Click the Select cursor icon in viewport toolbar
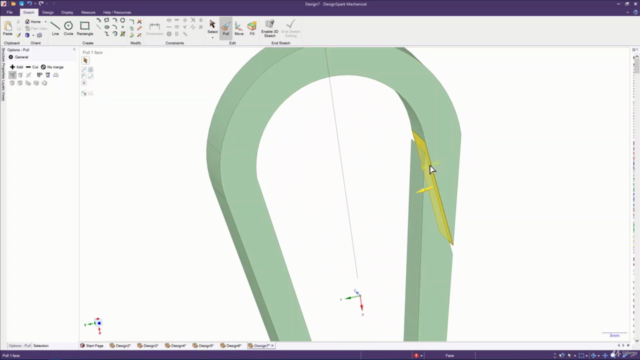The height and width of the screenshot is (360, 640). 85,60
